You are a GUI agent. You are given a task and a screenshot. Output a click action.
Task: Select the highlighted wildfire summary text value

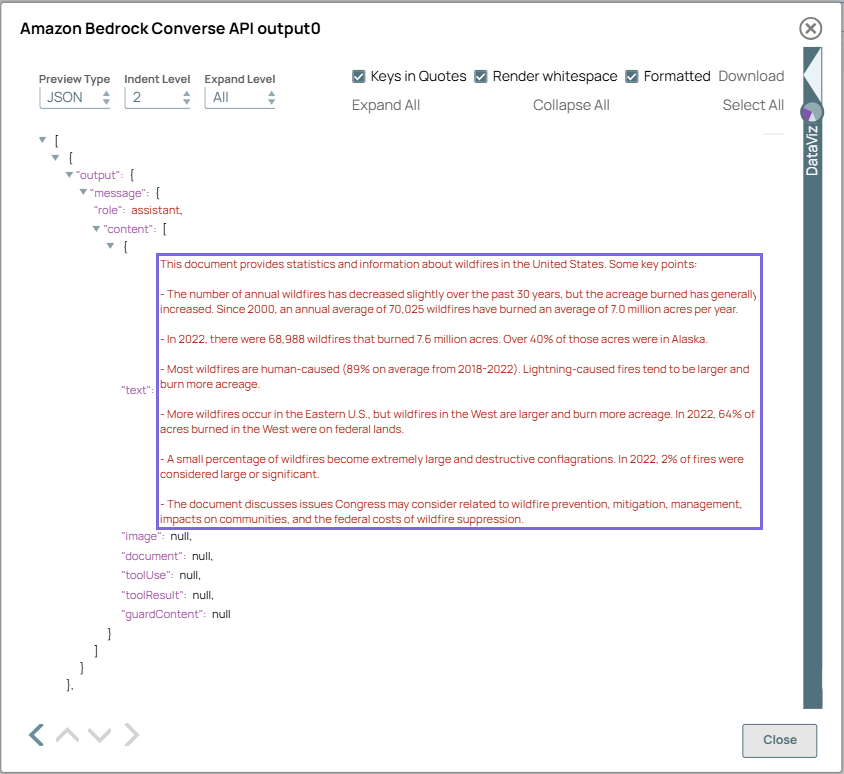458,390
